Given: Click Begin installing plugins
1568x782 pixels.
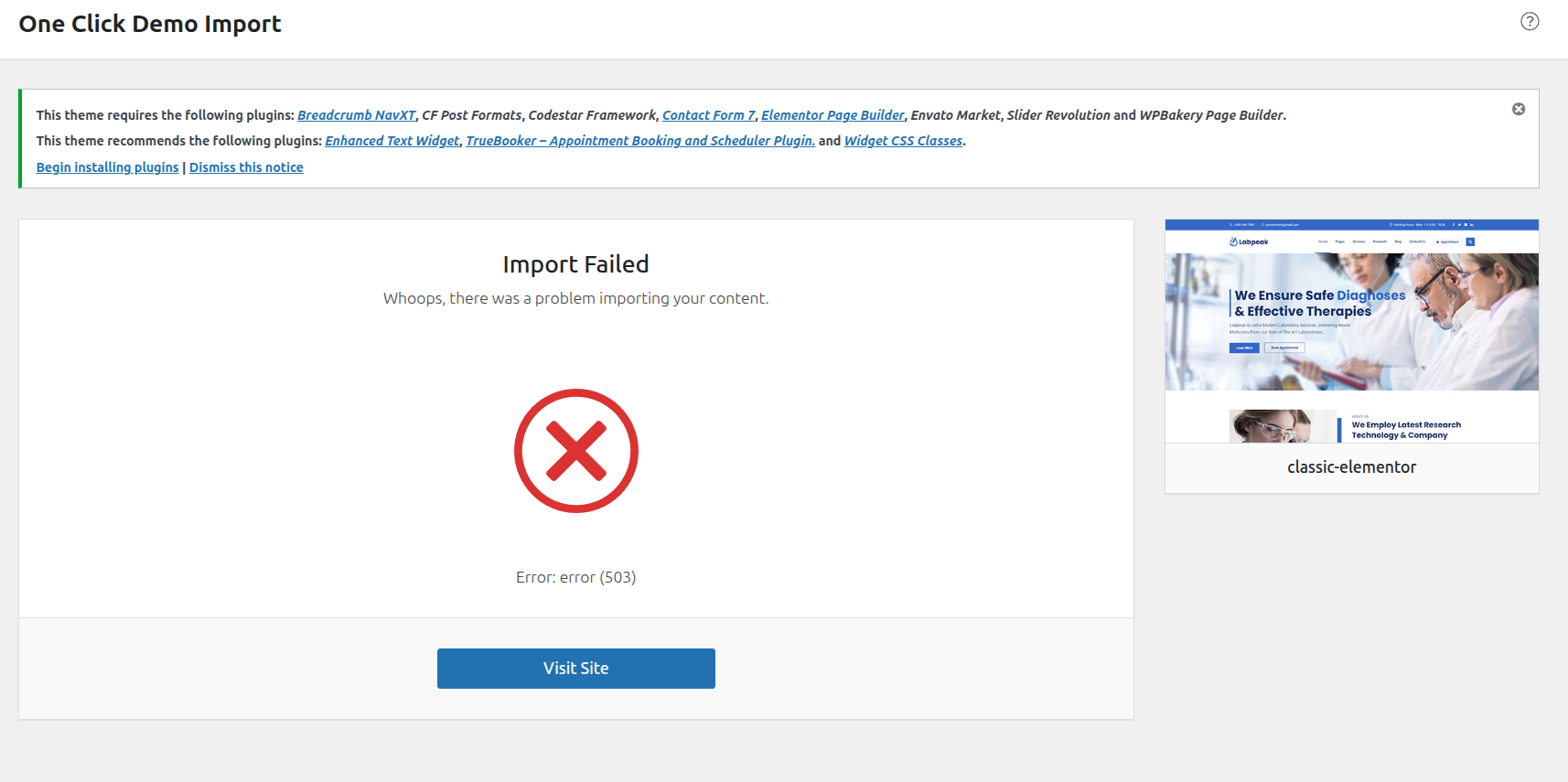Looking at the screenshot, I should point(107,167).
